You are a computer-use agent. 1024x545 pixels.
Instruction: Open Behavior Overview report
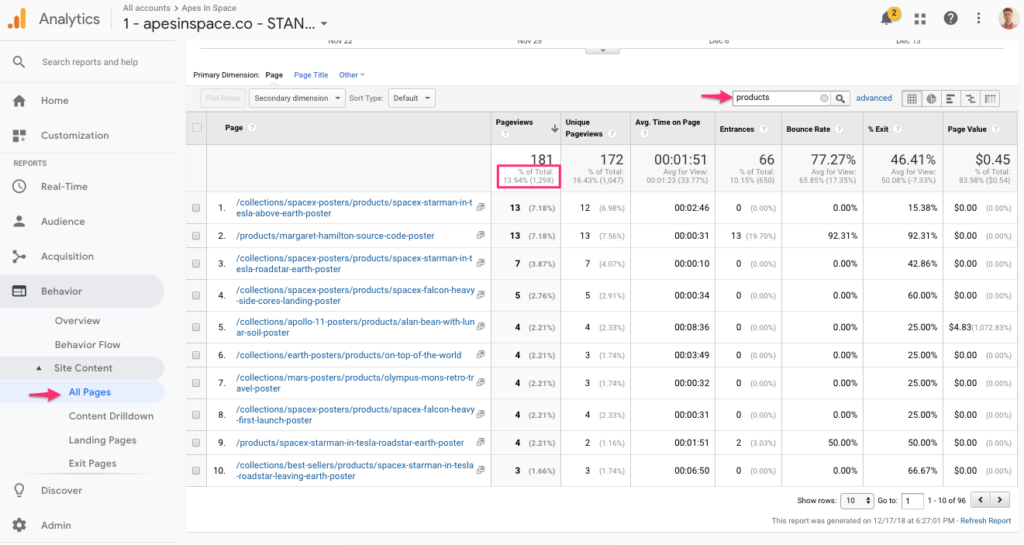click(77, 320)
